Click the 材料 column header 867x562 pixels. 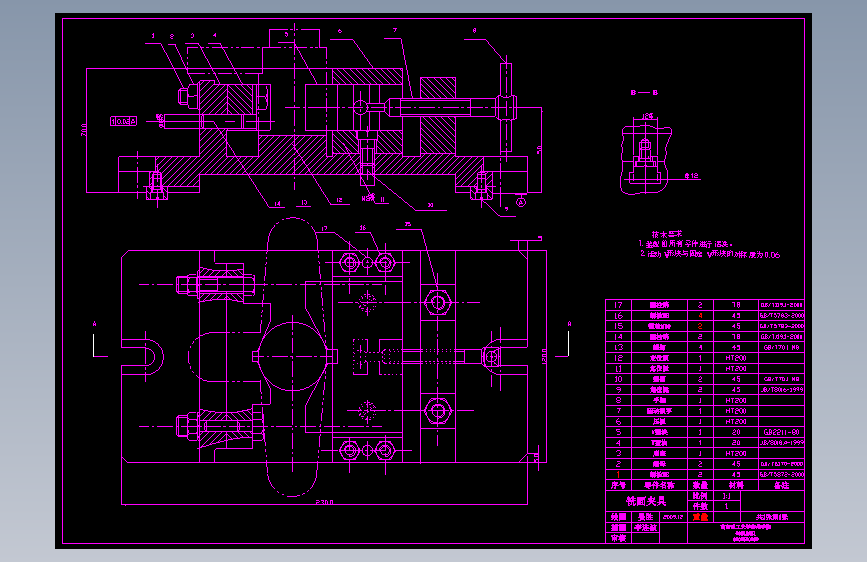coord(736,485)
